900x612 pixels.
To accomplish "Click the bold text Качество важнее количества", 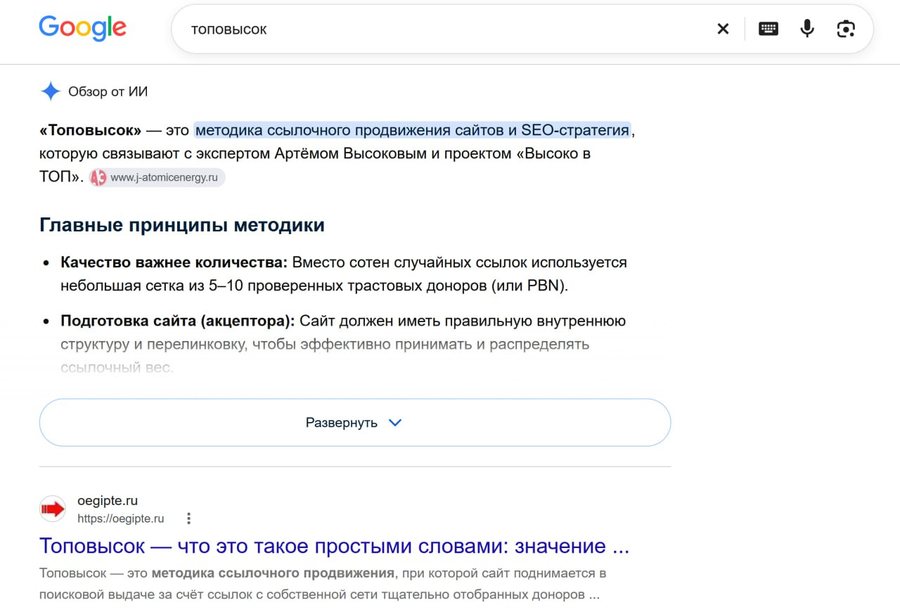I will pos(174,262).
